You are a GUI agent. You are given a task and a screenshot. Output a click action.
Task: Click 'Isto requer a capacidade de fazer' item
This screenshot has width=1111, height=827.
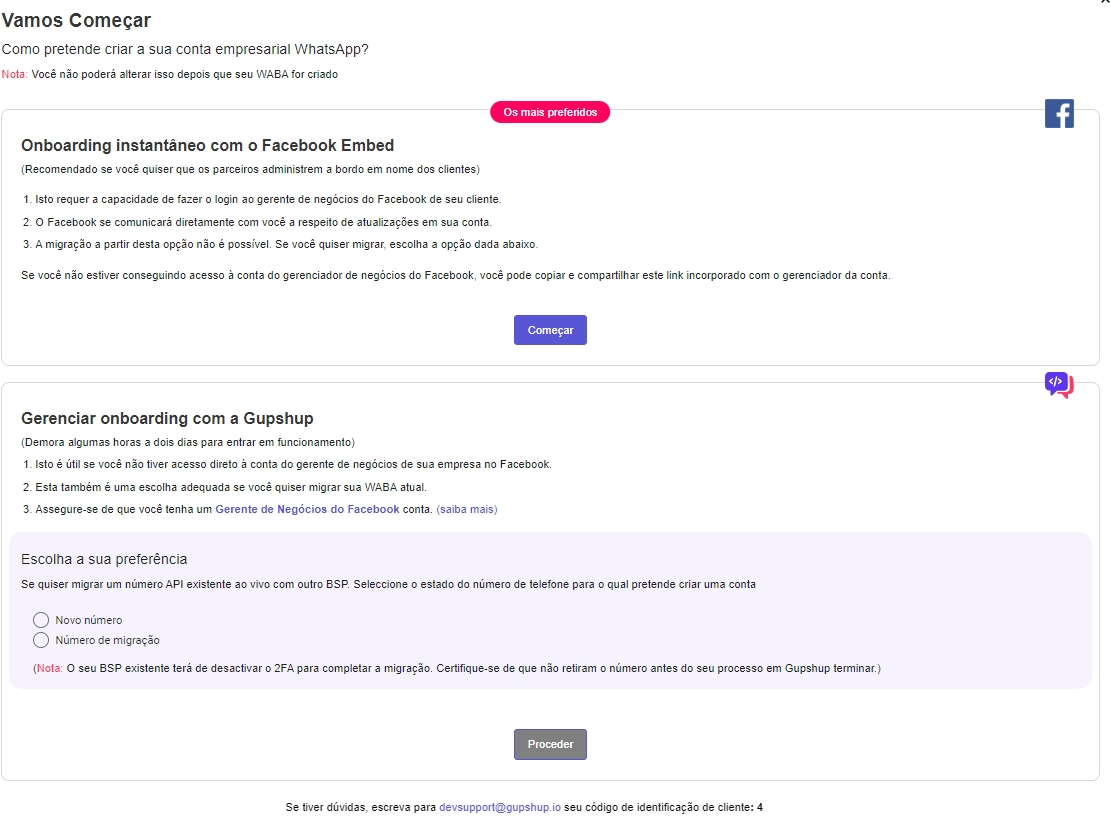(262, 200)
